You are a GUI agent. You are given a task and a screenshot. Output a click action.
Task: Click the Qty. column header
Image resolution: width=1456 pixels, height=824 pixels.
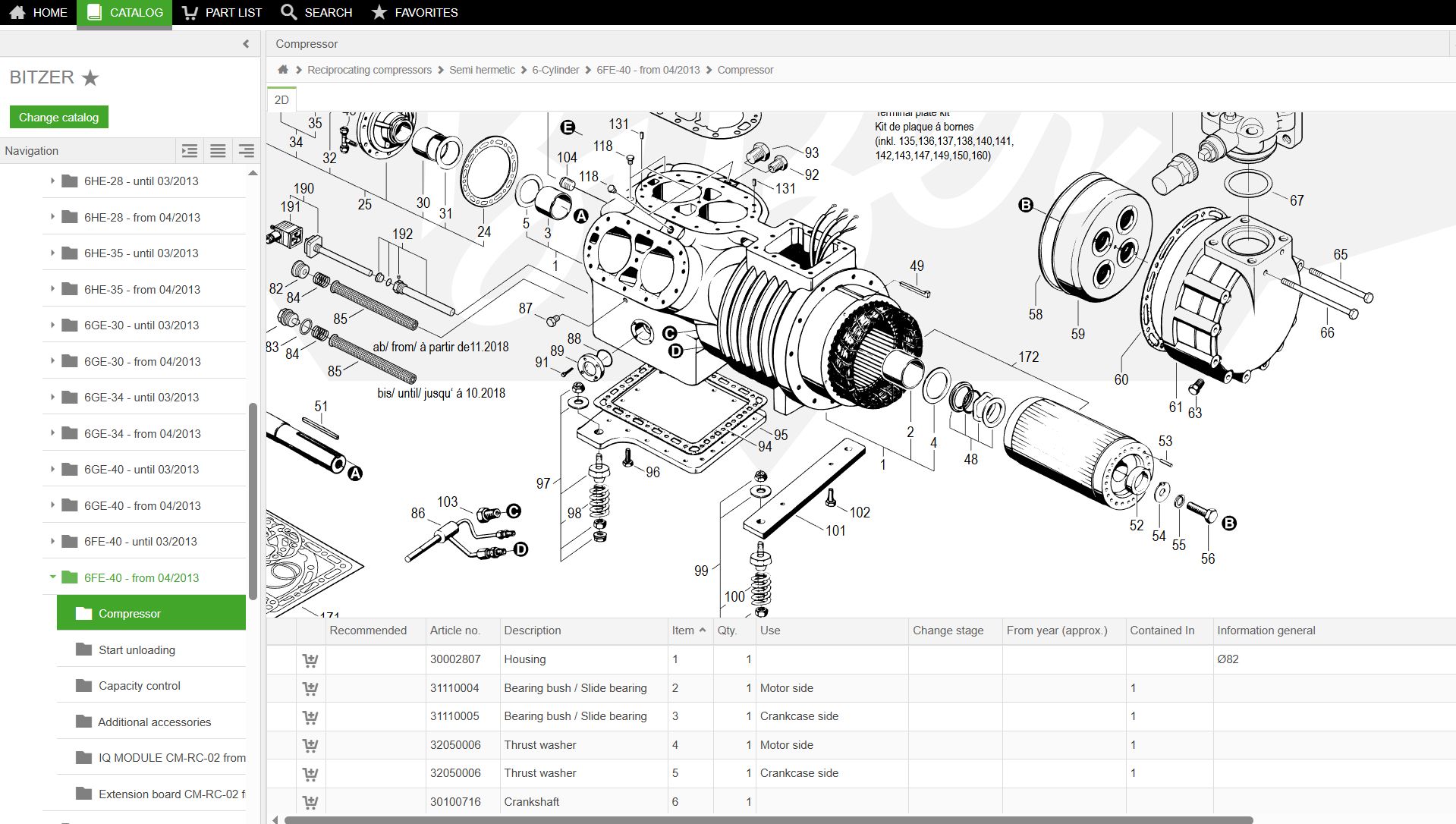point(734,631)
